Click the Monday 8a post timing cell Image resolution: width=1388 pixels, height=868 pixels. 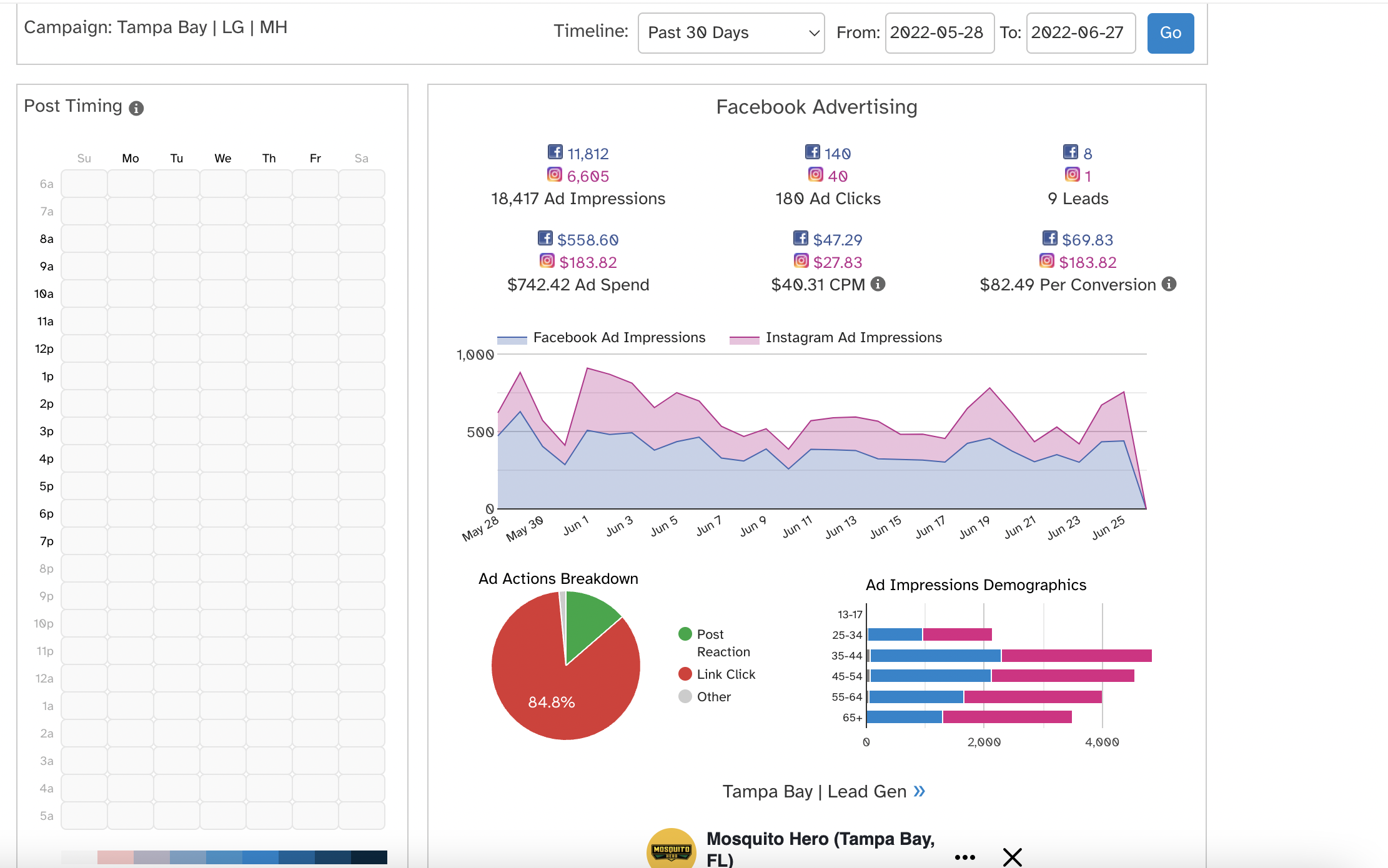tap(131, 239)
